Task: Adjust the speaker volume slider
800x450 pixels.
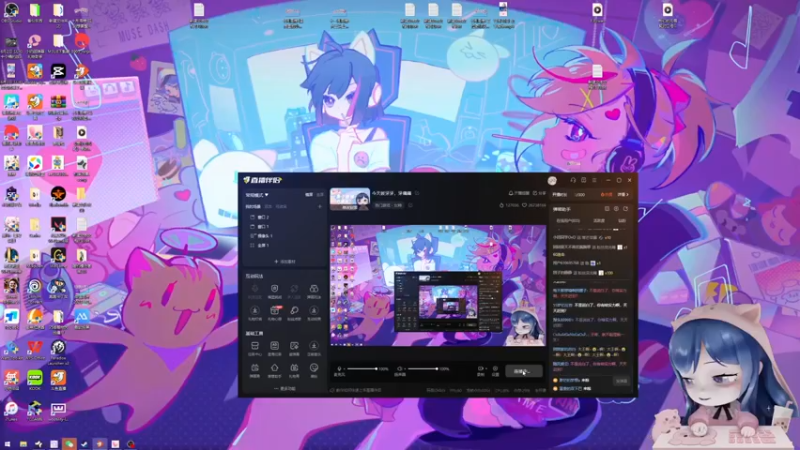Action: coord(422,368)
